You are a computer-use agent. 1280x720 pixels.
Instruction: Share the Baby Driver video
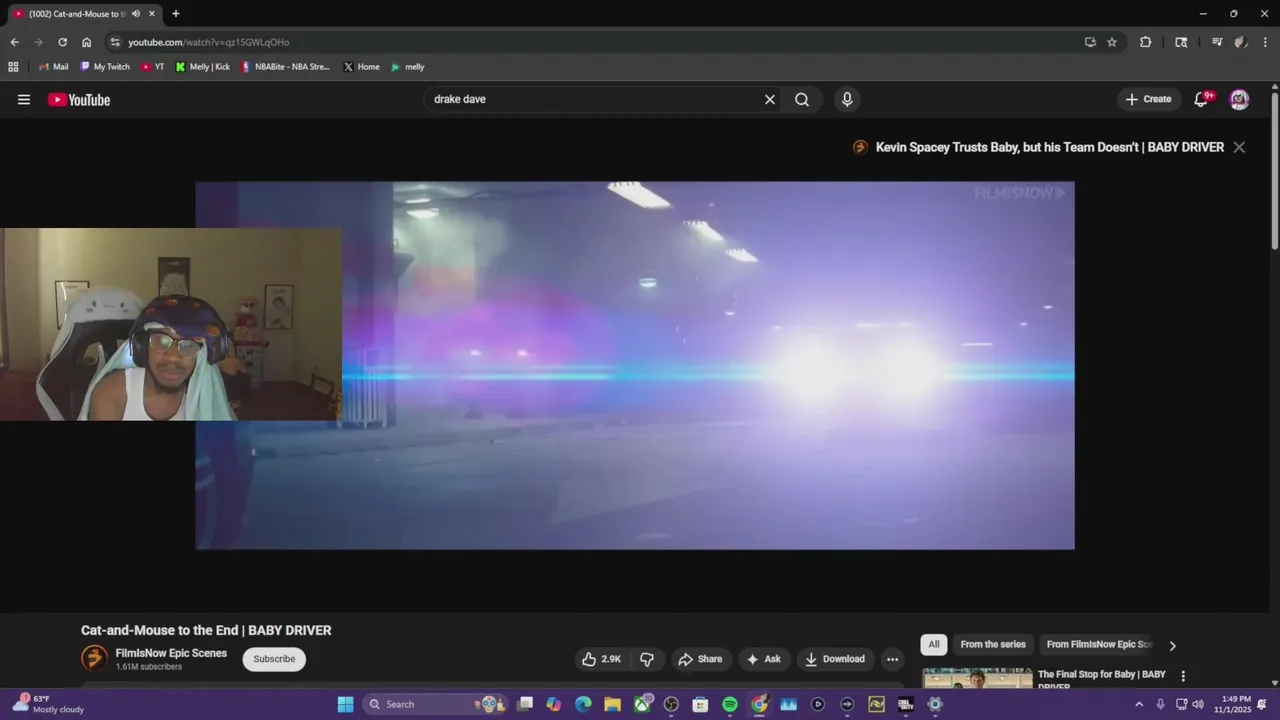tap(700, 659)
